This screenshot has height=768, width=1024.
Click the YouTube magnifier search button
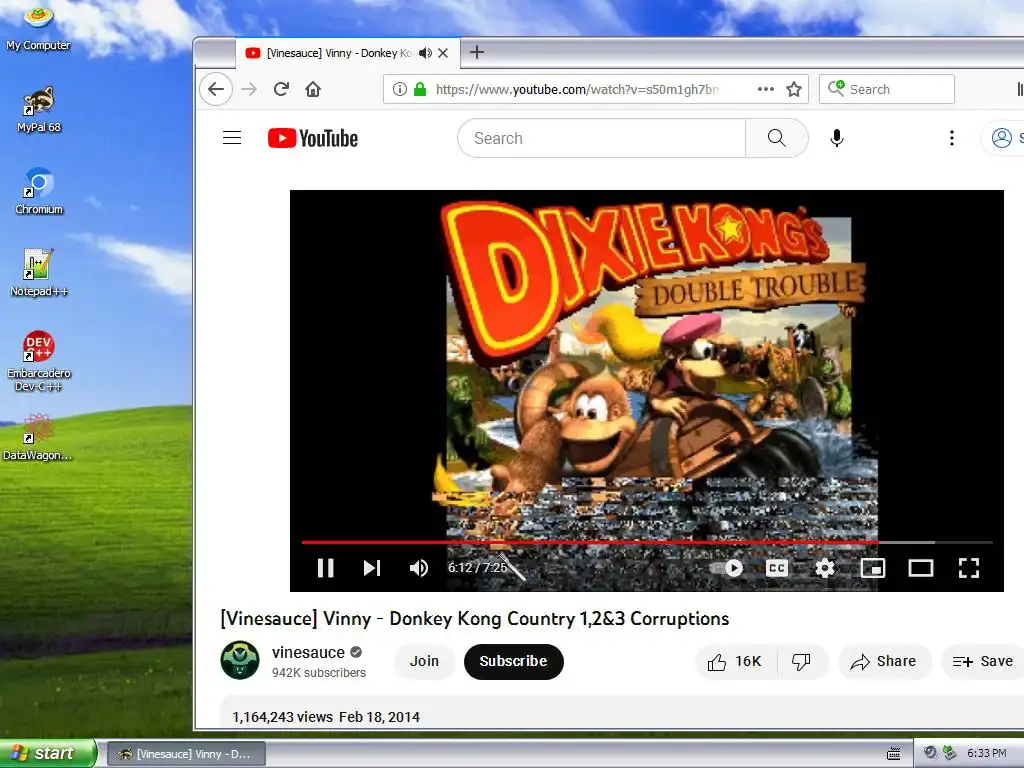pos(776,138)
